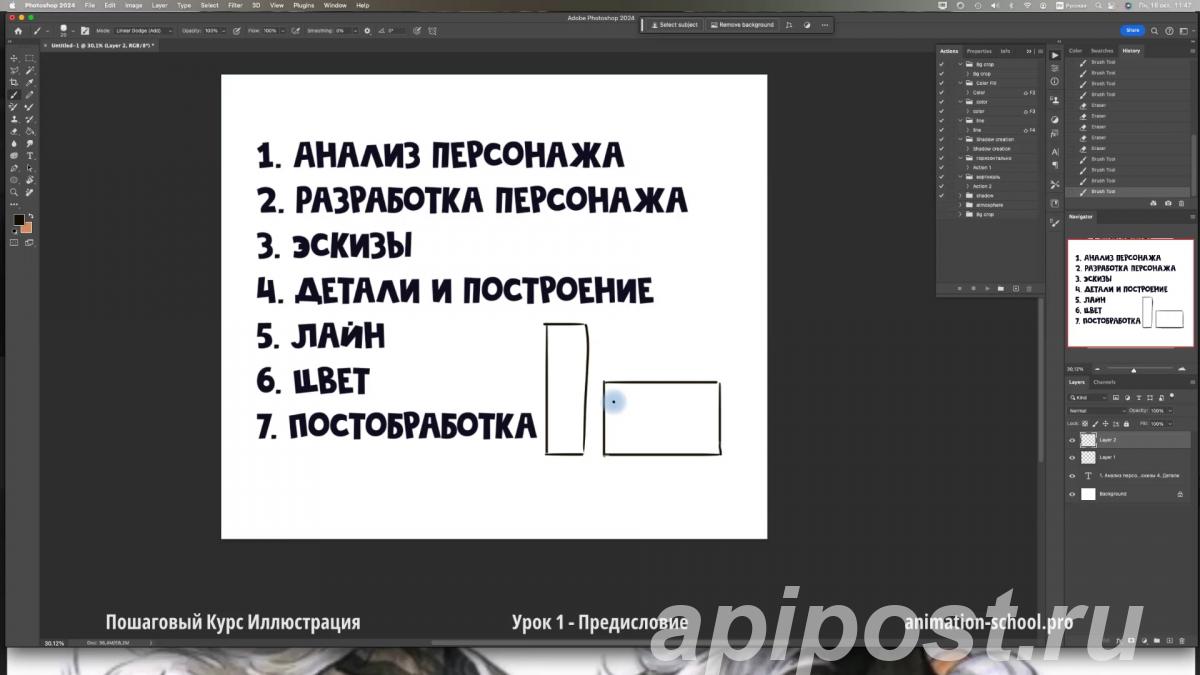The width and height of the screenshot is (1200, 675).
Task: Open layer blend mode Normal dropdown
Action: click(x=1097, y=410)
